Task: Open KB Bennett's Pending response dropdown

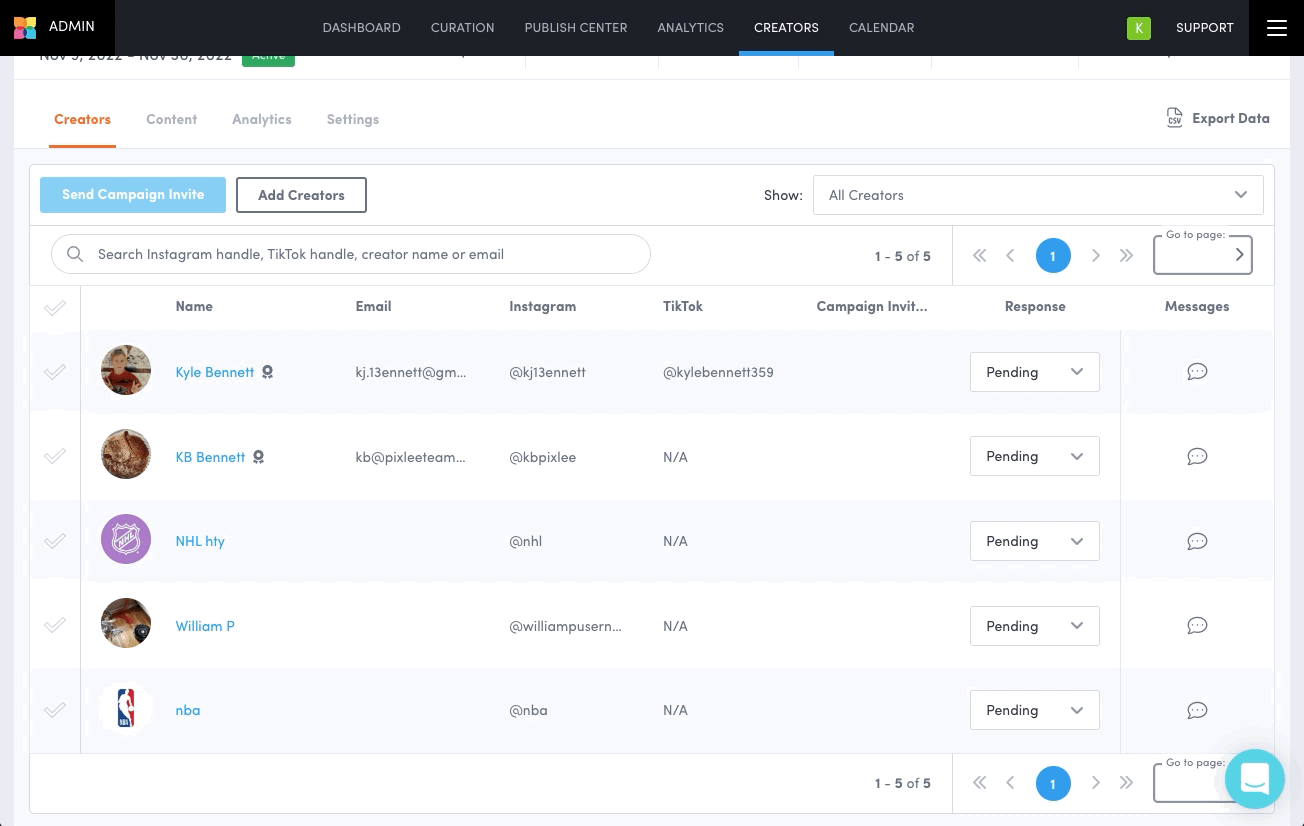Action: [x=1034, y=456]
